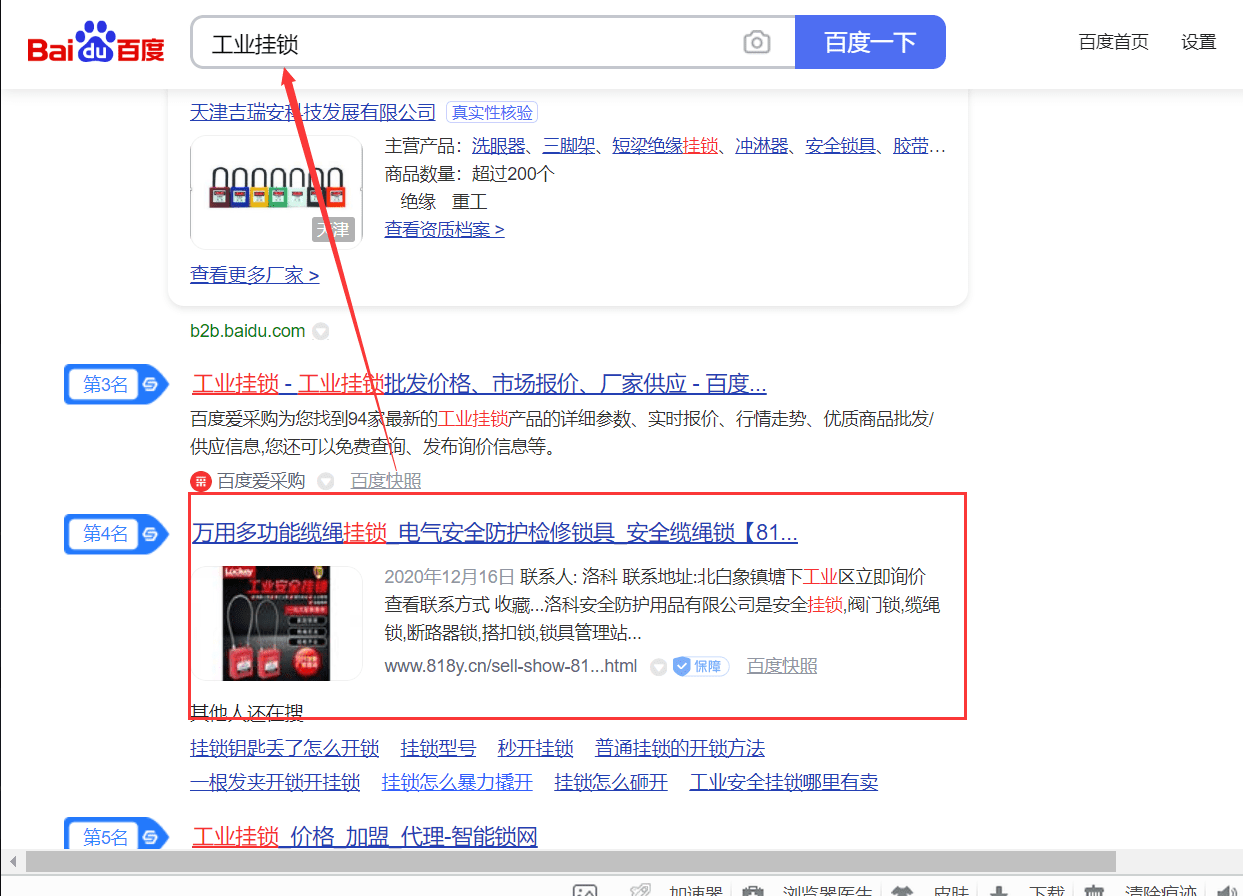Click the camera image search icon
1243x896 pixels.
pos(757,42)
